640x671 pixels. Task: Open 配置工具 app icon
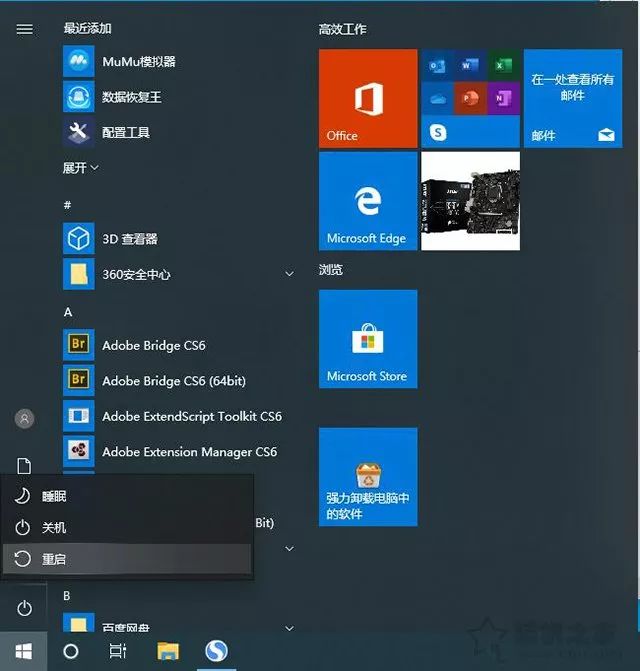tap(78, 132)
